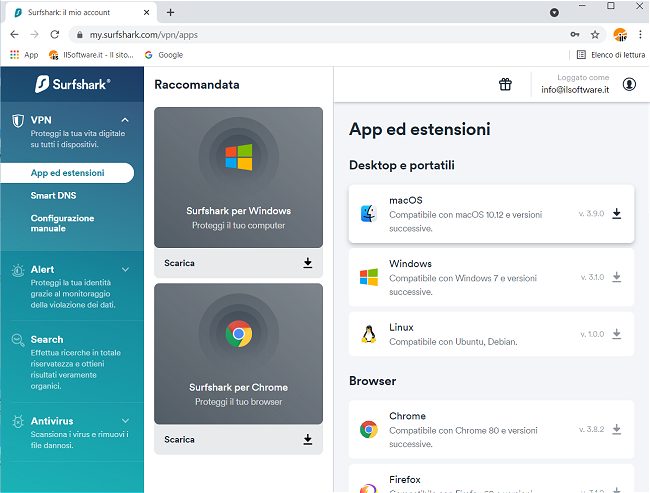
Task: Open the gift box icon
Action: pyautogui.click(x=505, y=84)
